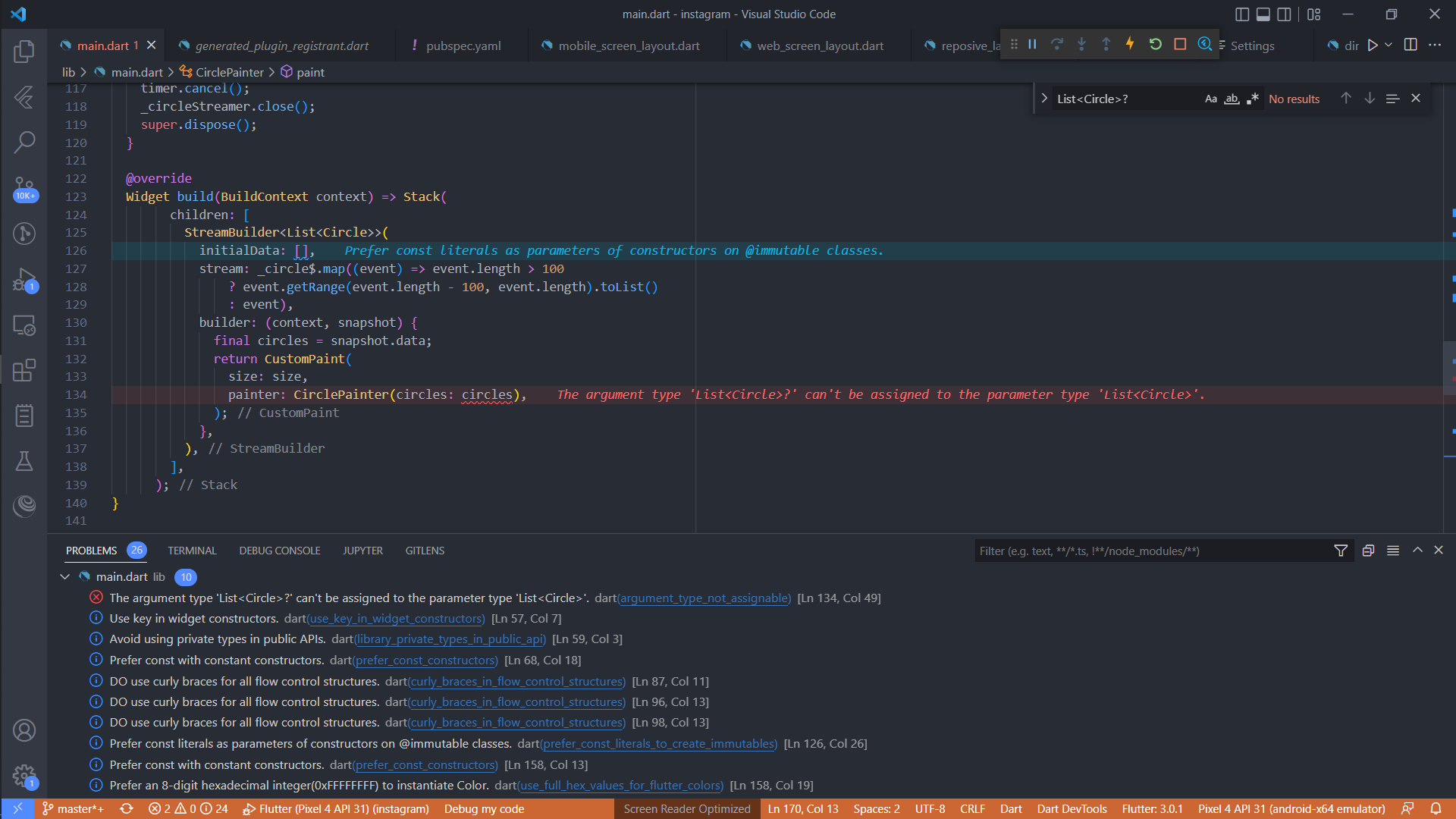The image size is (1456, 819).
Task: Open the GITLENS panel tab
Action: coord(425,551)
